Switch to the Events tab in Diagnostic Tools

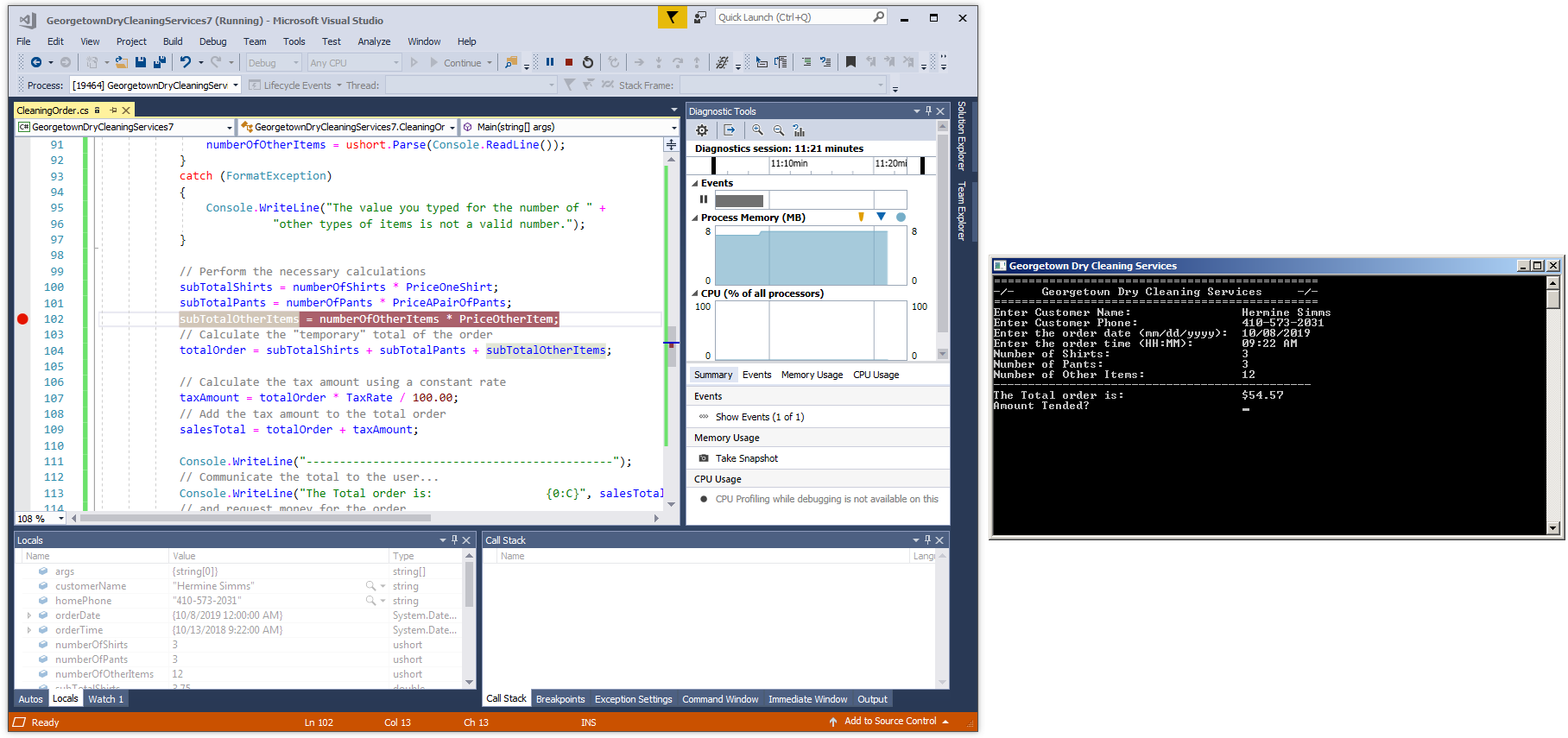pyautogui.click(x=756, y=375)
